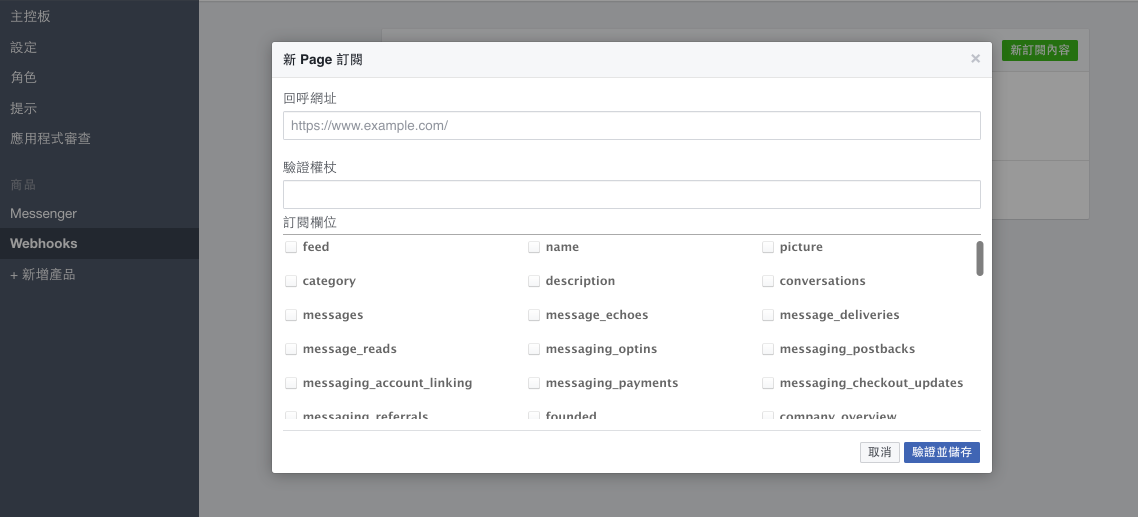This screenshot has height=517, width=1138.
Task: Click the 回呼網址 URL input field
Action: pos(631,126)
